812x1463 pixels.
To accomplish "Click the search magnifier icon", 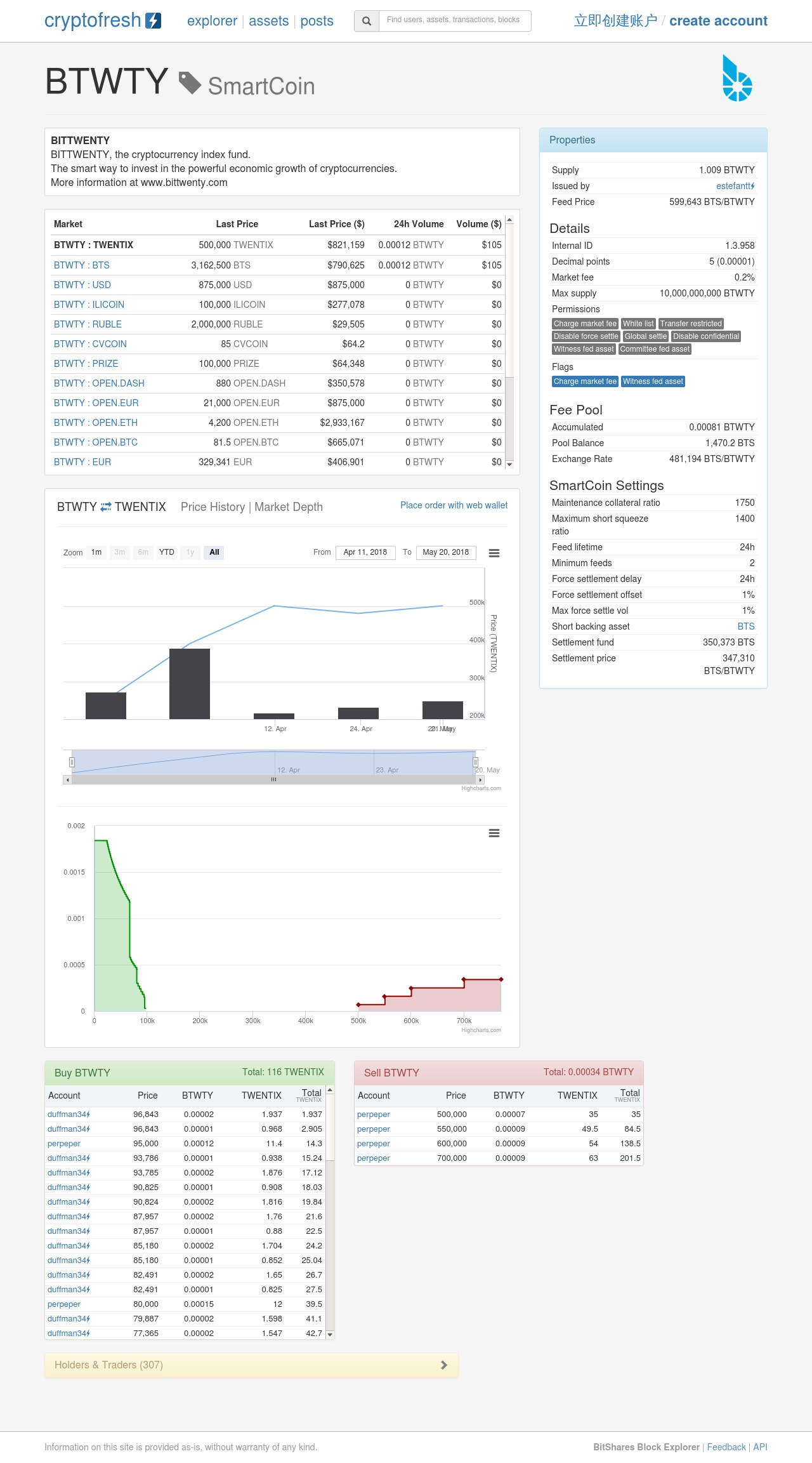I will [367, 21].
